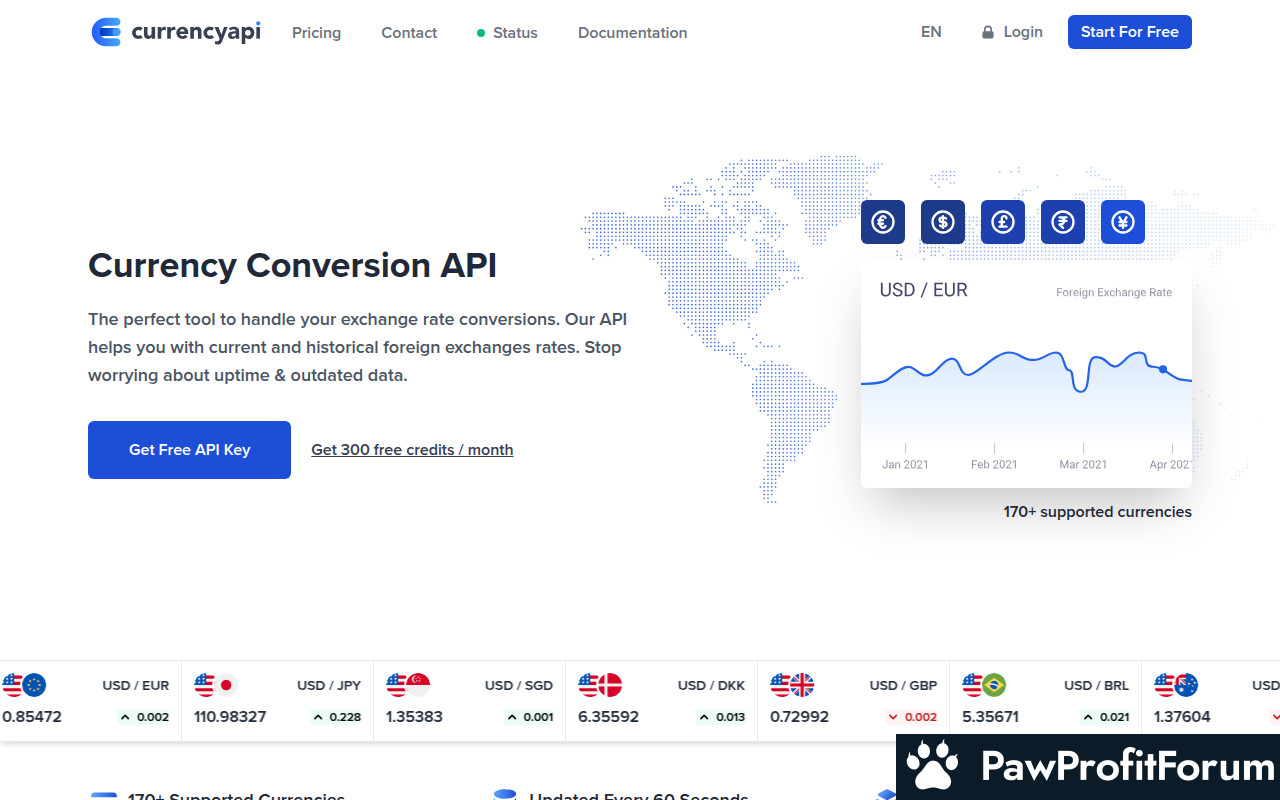Select the Rupee currency icon

1063,222
